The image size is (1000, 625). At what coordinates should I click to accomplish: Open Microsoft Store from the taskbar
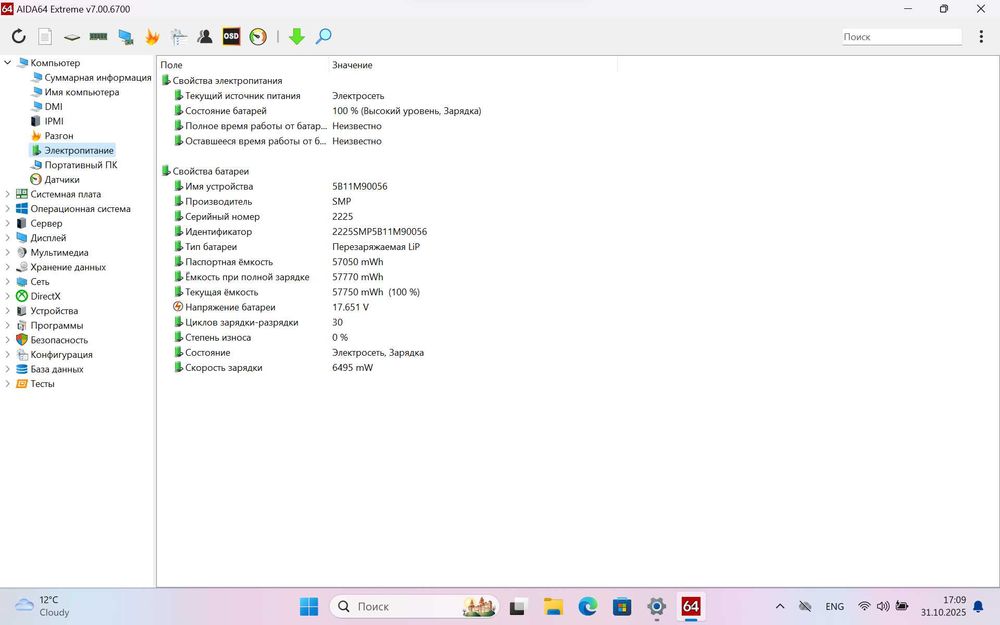point(622,606)
